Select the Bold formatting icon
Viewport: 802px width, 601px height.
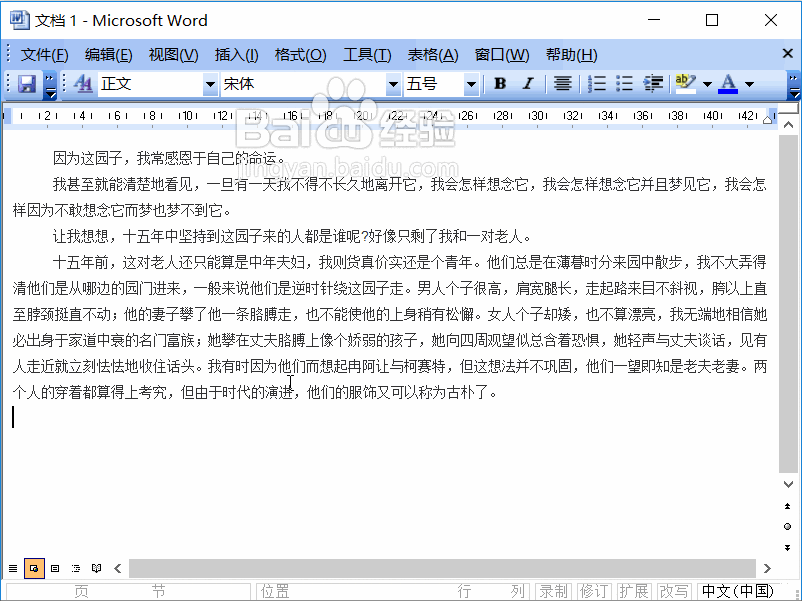click(x=499, y=84)
